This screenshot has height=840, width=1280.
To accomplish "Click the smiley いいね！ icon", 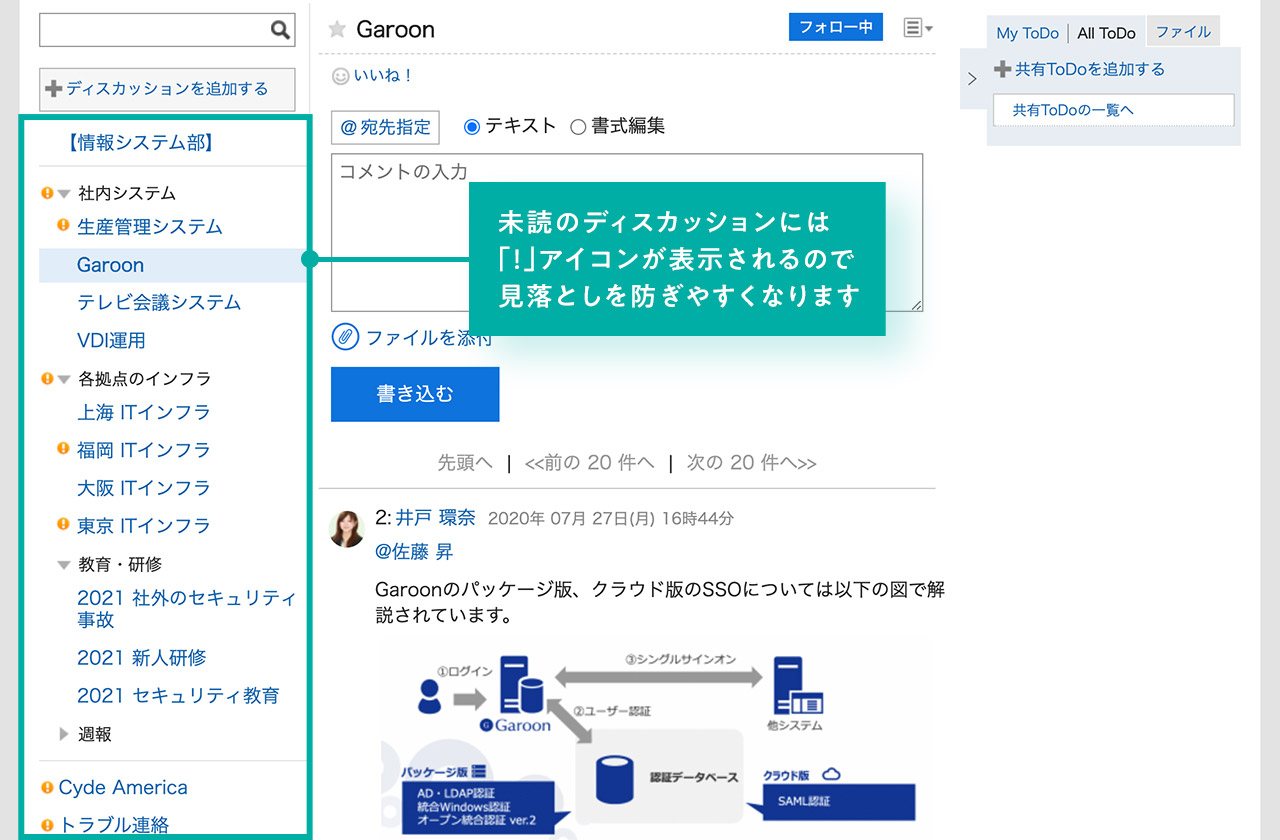I will (341, 75).
